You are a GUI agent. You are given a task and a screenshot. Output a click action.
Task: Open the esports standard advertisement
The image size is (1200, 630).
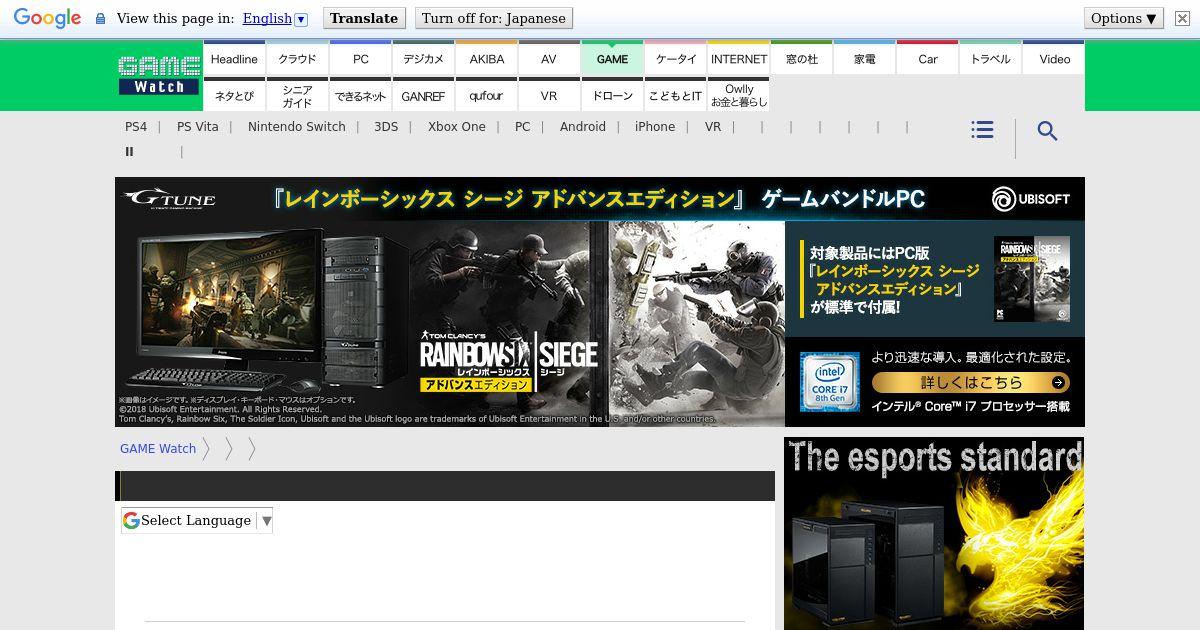pyautogui.click(x=933, y=533)
